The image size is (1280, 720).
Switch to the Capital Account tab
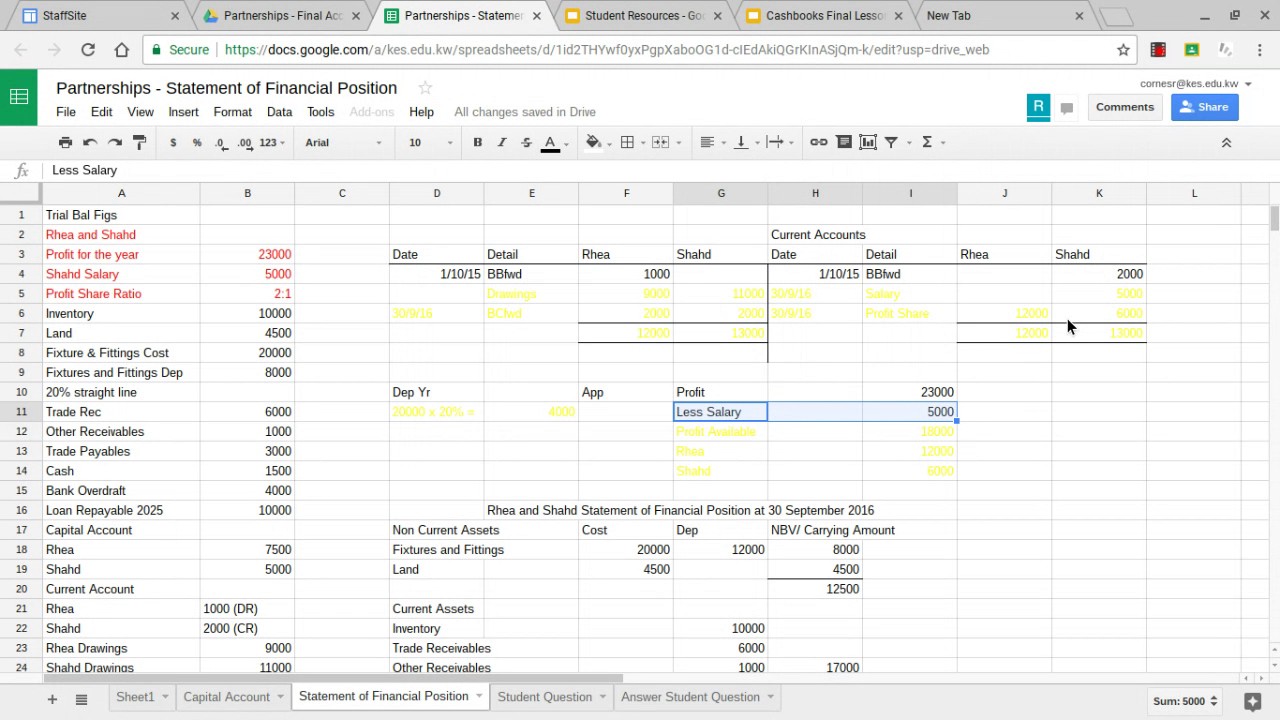point(227,697)
